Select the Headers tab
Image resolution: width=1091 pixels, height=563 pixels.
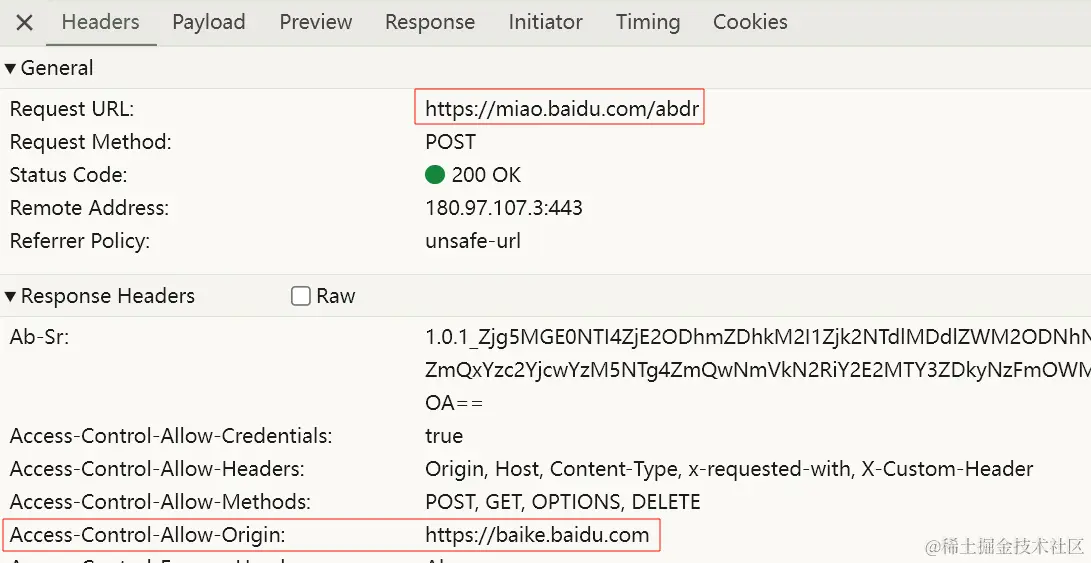(x=101, y=22)
